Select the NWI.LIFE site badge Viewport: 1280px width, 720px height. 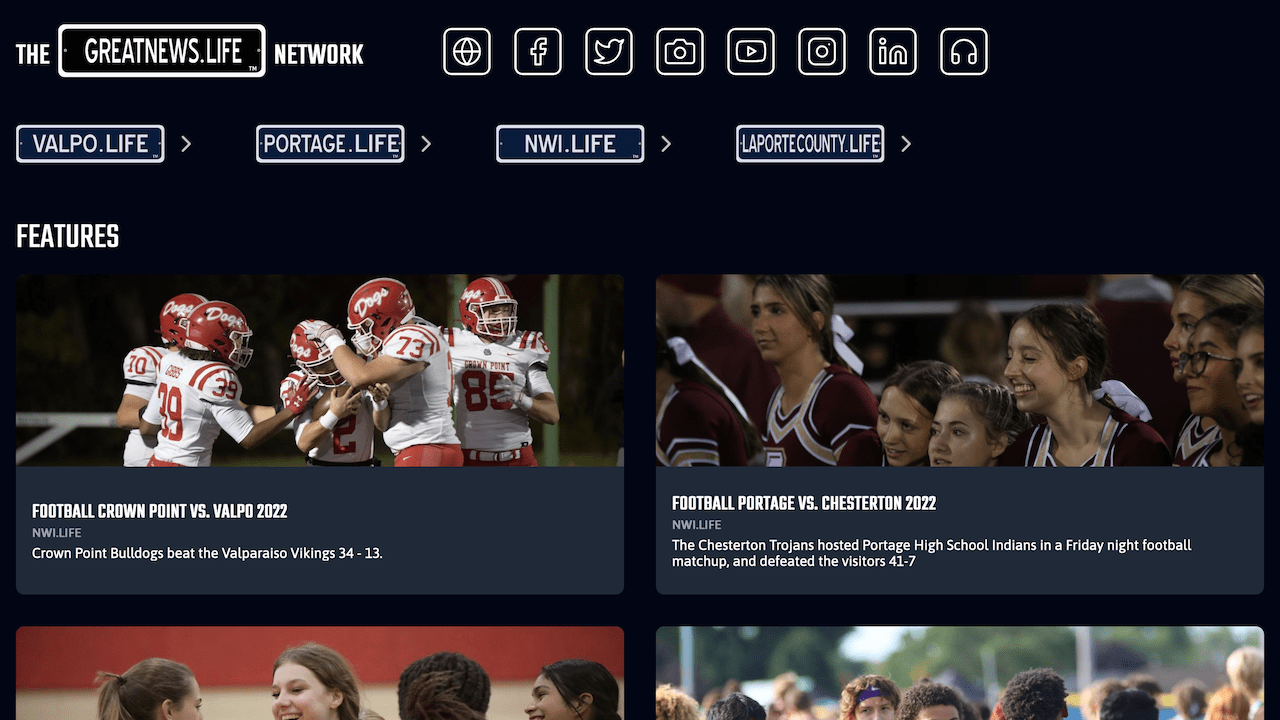point(570,144)
